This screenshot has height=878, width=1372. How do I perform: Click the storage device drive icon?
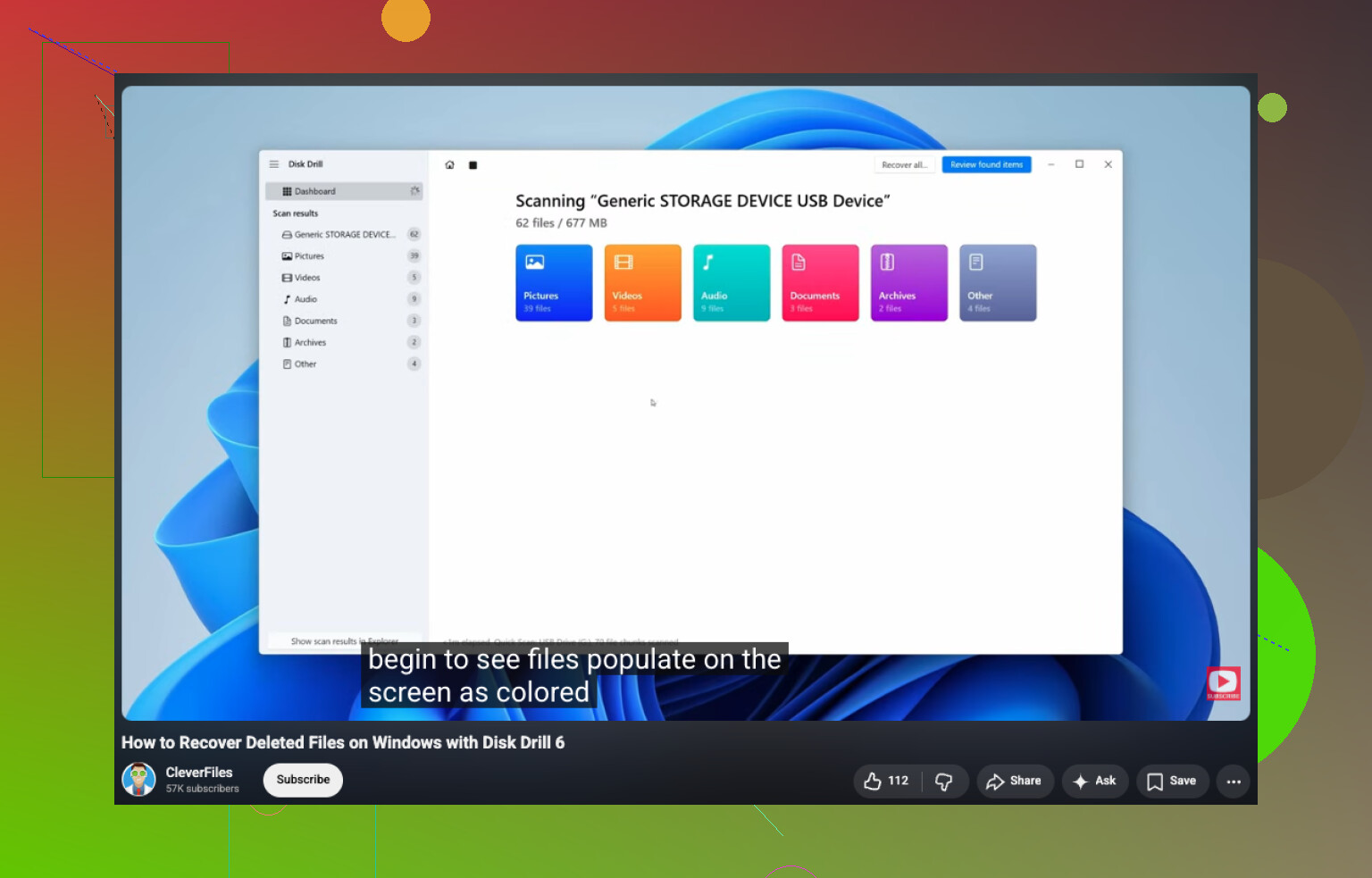(x=287, y=235)
